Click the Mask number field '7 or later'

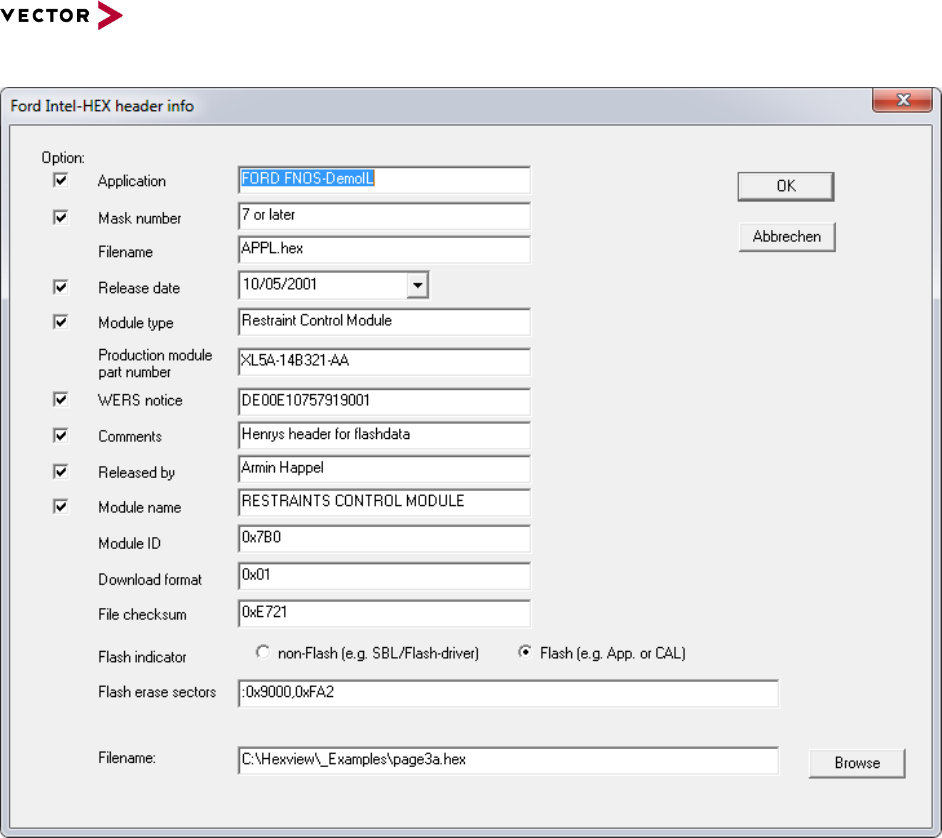point(384,216)
